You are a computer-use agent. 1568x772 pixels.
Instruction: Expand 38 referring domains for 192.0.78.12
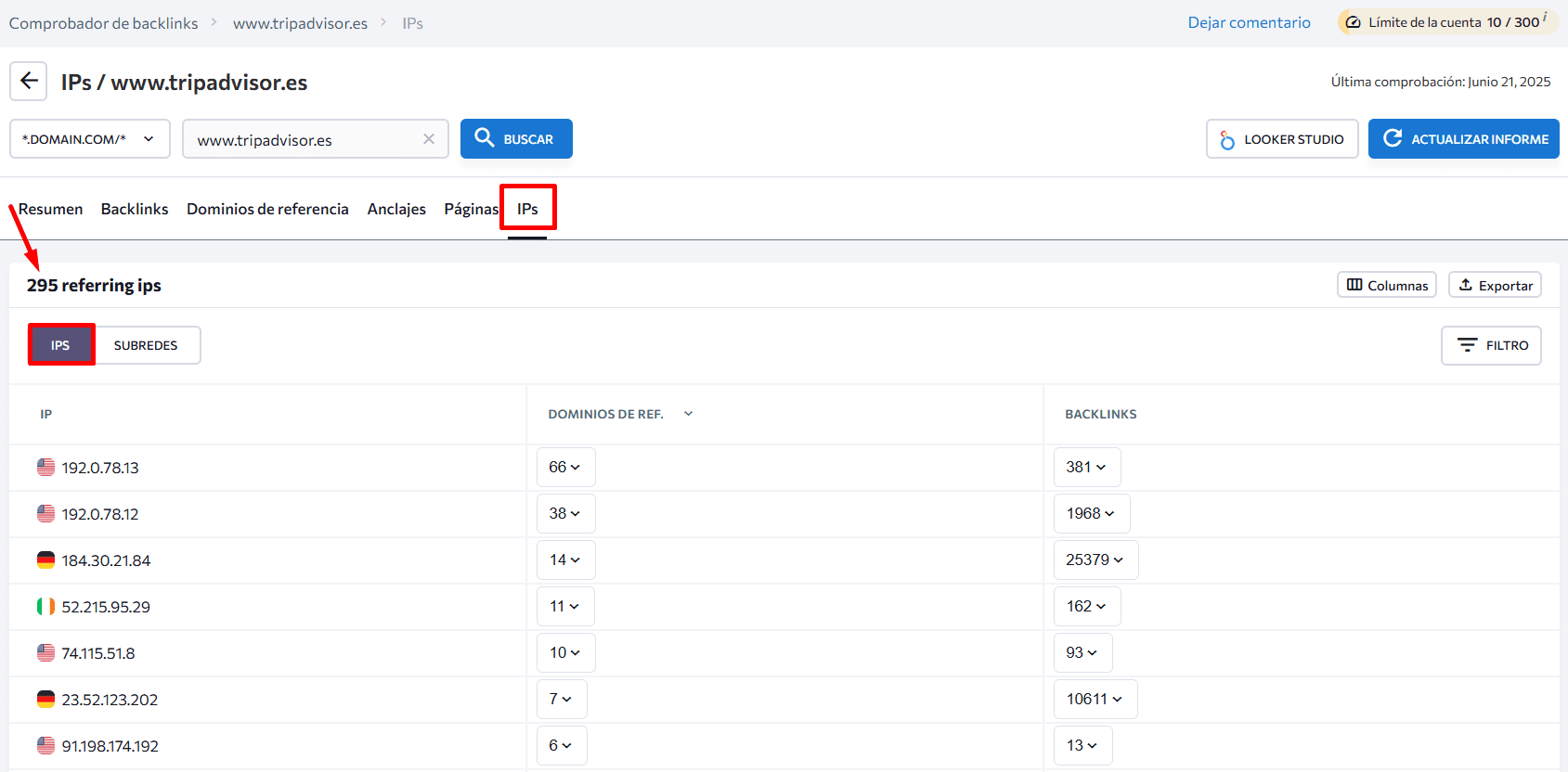point(565,513)
